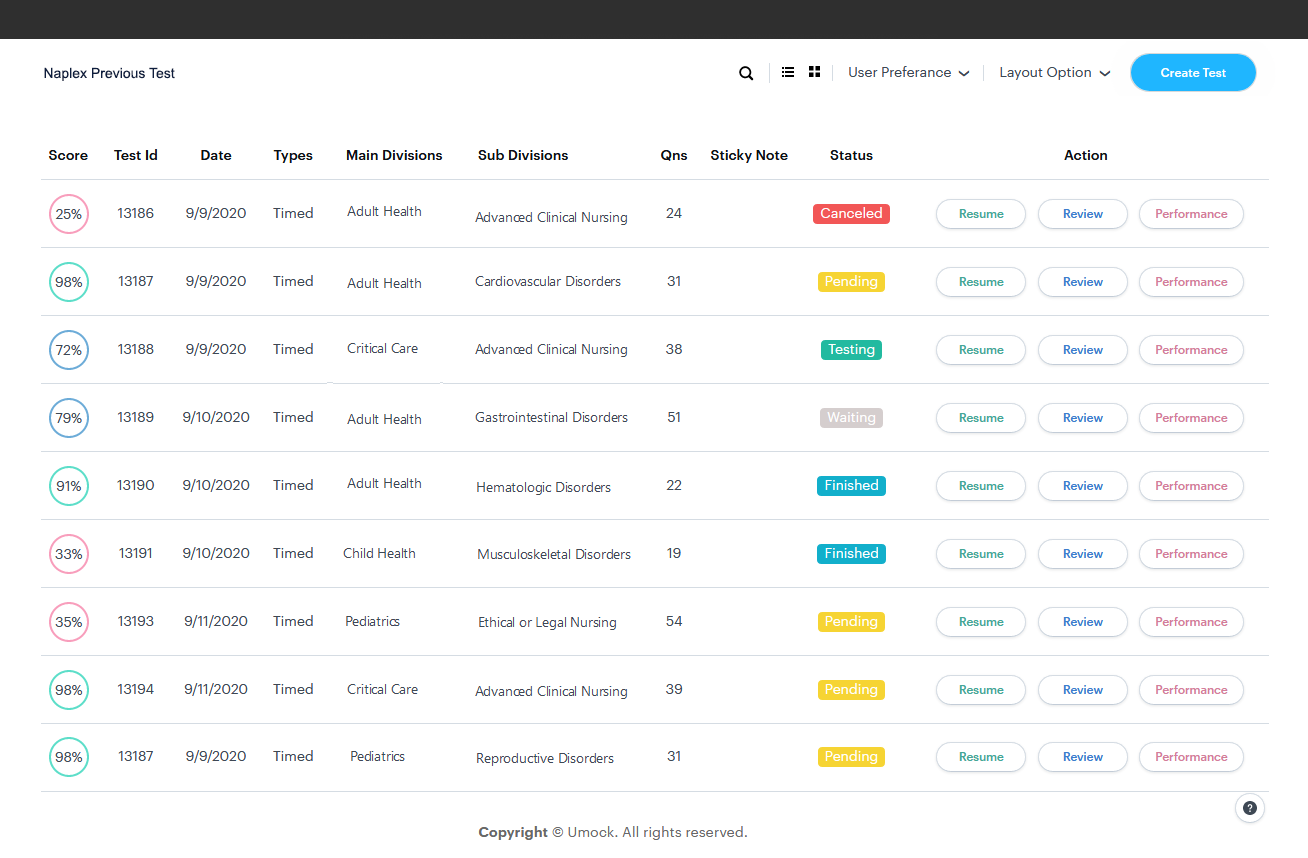The height and width of the screenshot is (858, 1308).
Task: Open Performance for test 13193
Action: [1191, 622]
